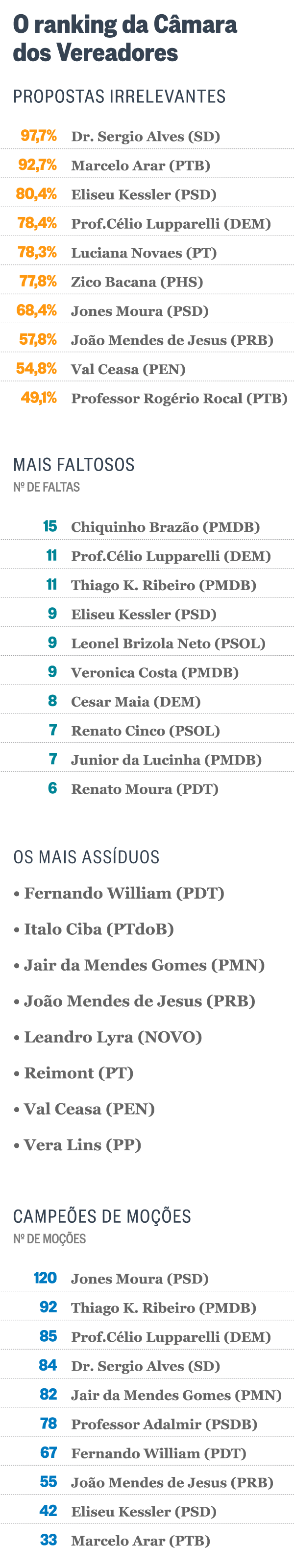294x1568 pixels.
Task: Select Cesar Maia (DEM) entry
Action: click(136, 702)
